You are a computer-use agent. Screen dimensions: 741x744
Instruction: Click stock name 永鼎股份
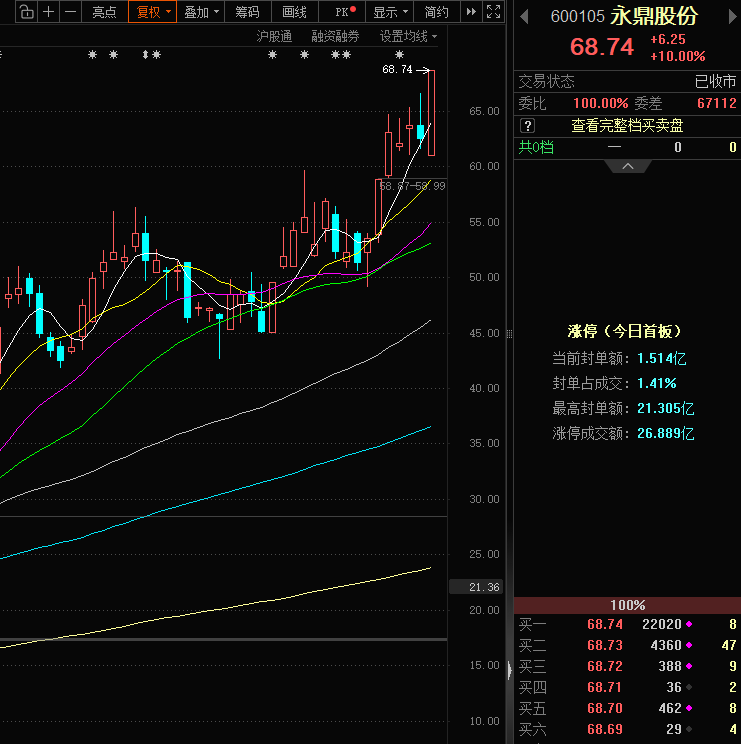[654, 16]
